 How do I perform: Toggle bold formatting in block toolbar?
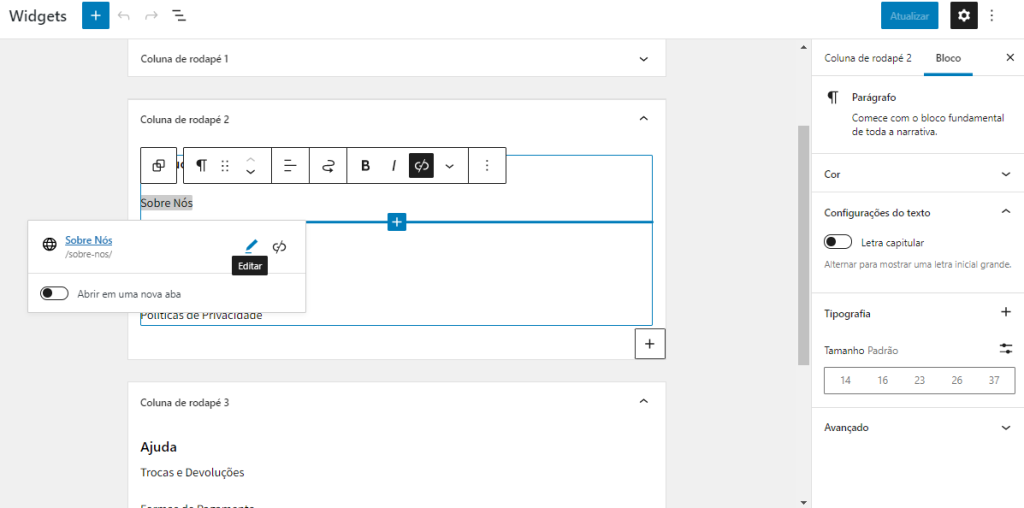[365, 166]
